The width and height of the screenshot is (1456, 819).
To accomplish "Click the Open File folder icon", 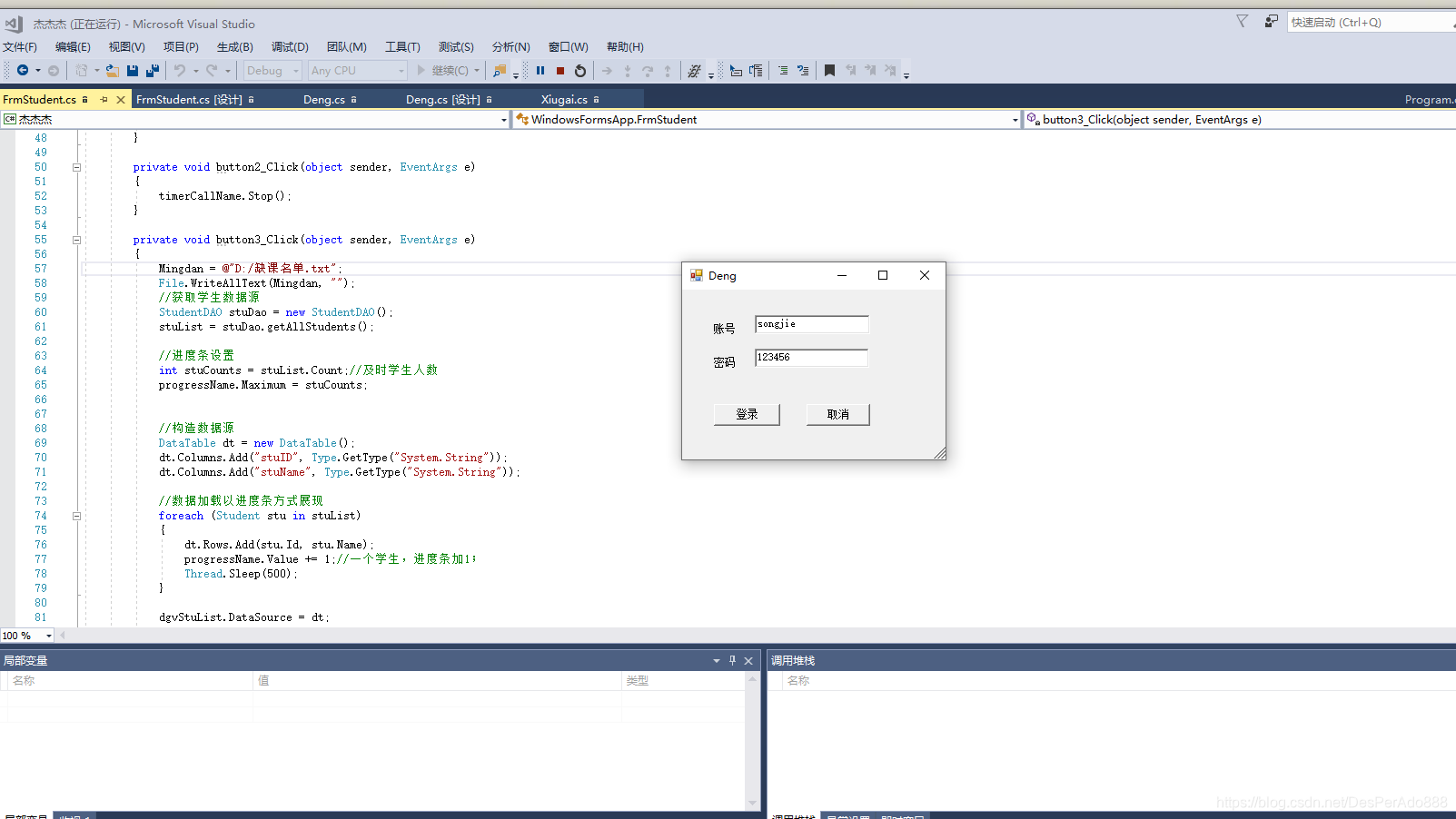I will point(113,71).
